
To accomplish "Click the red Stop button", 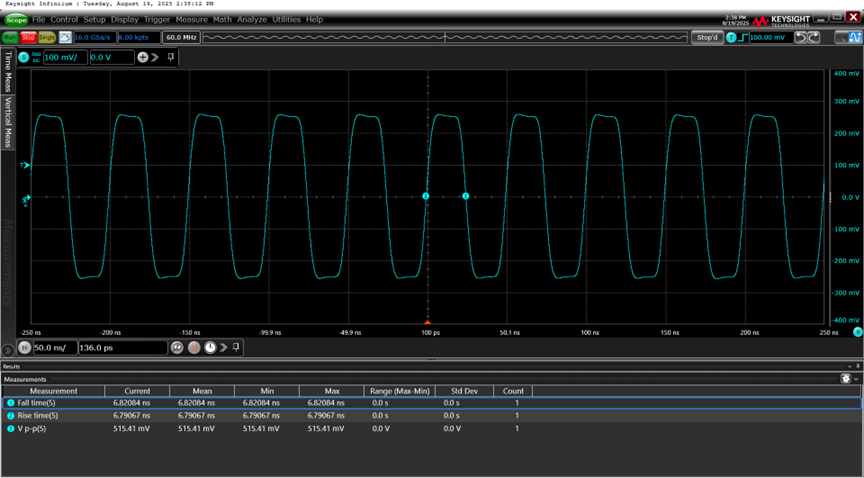I will tap(29, 37).
